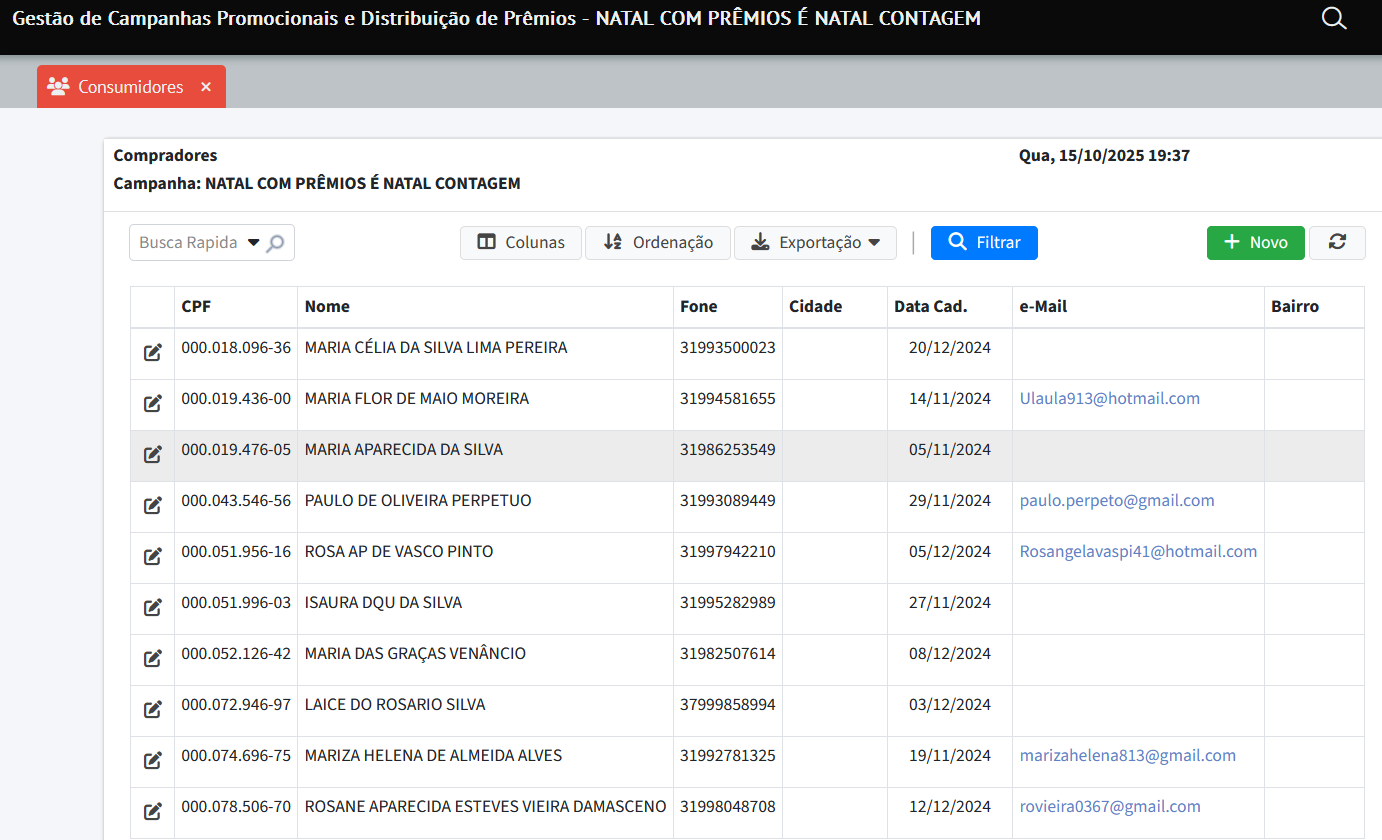Open the Colunas column chooser
The image size is (1382, 840).
point(521,243)
